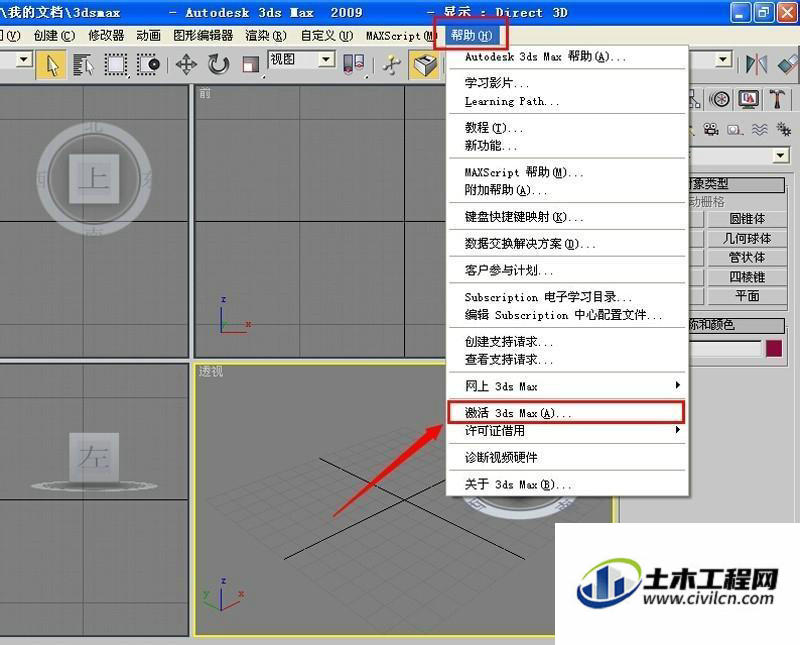Select the Cameras category icon

pyautogui.click(x=711, y=129)
